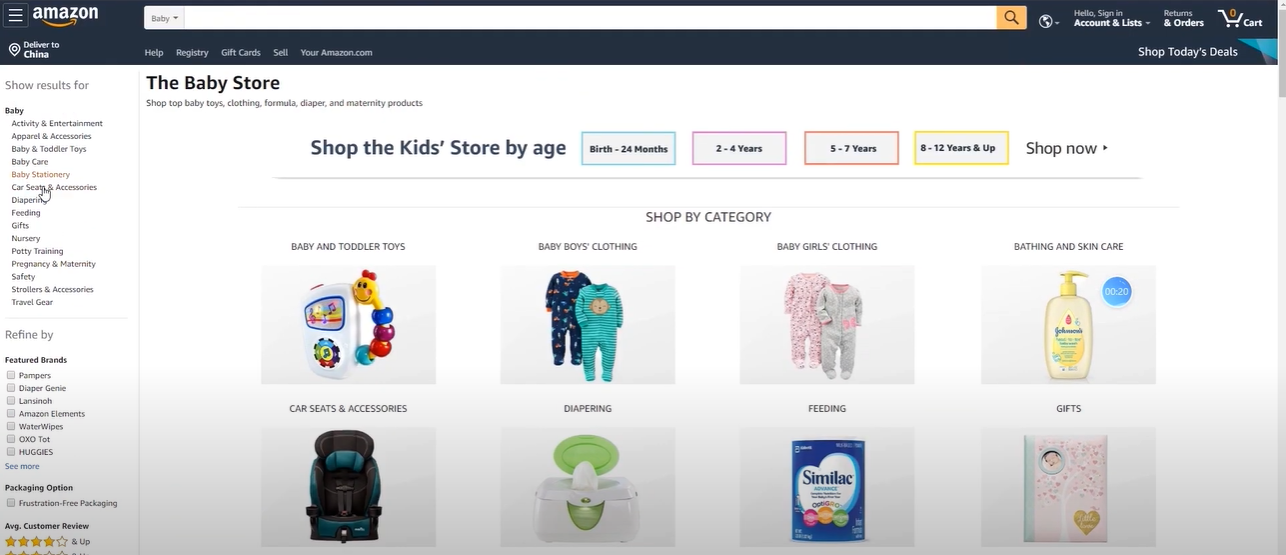The width and height of the screenshot is (1286, 555).
Task: Click the Amazon logo
Action: coord(65,16)
